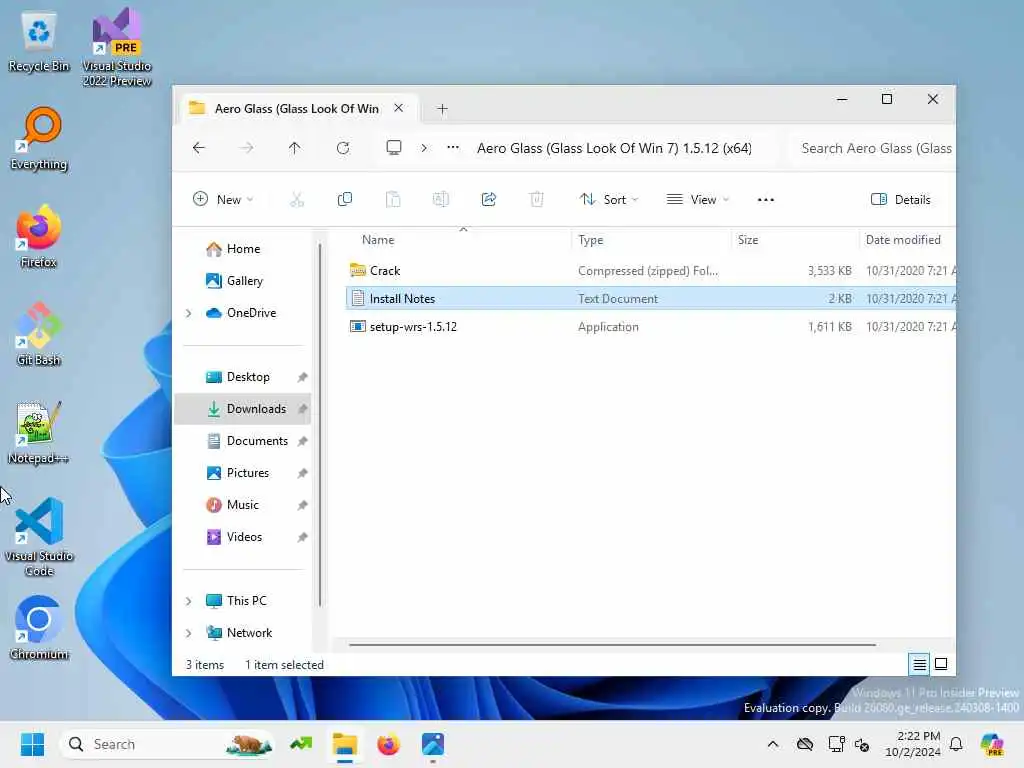Open Home in navigation pane

click(243, 249)
